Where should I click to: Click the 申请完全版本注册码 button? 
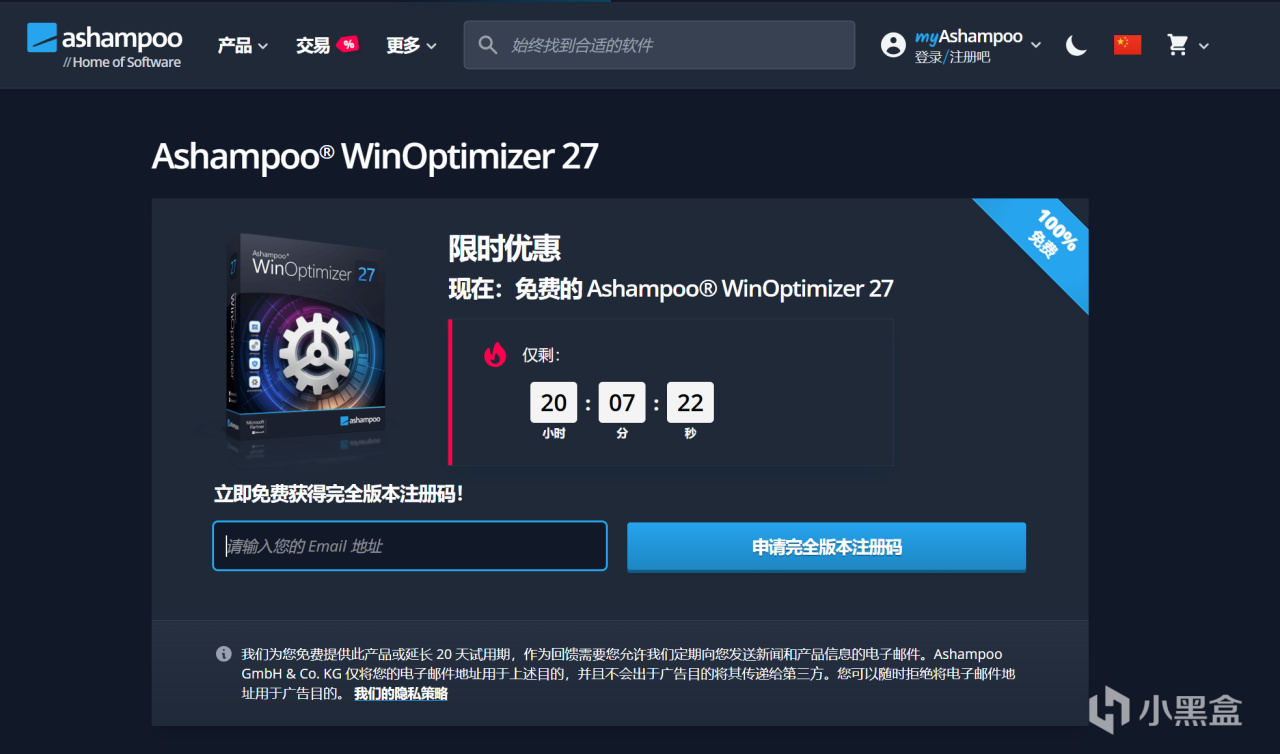pos(827,547)
